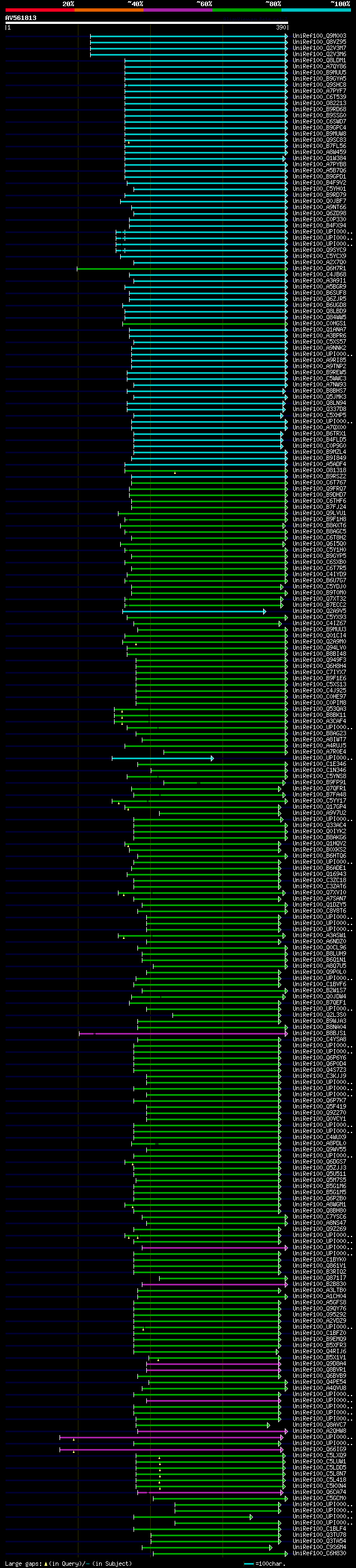Click the red ~20% legend color segment

click(x=39, y=10)
